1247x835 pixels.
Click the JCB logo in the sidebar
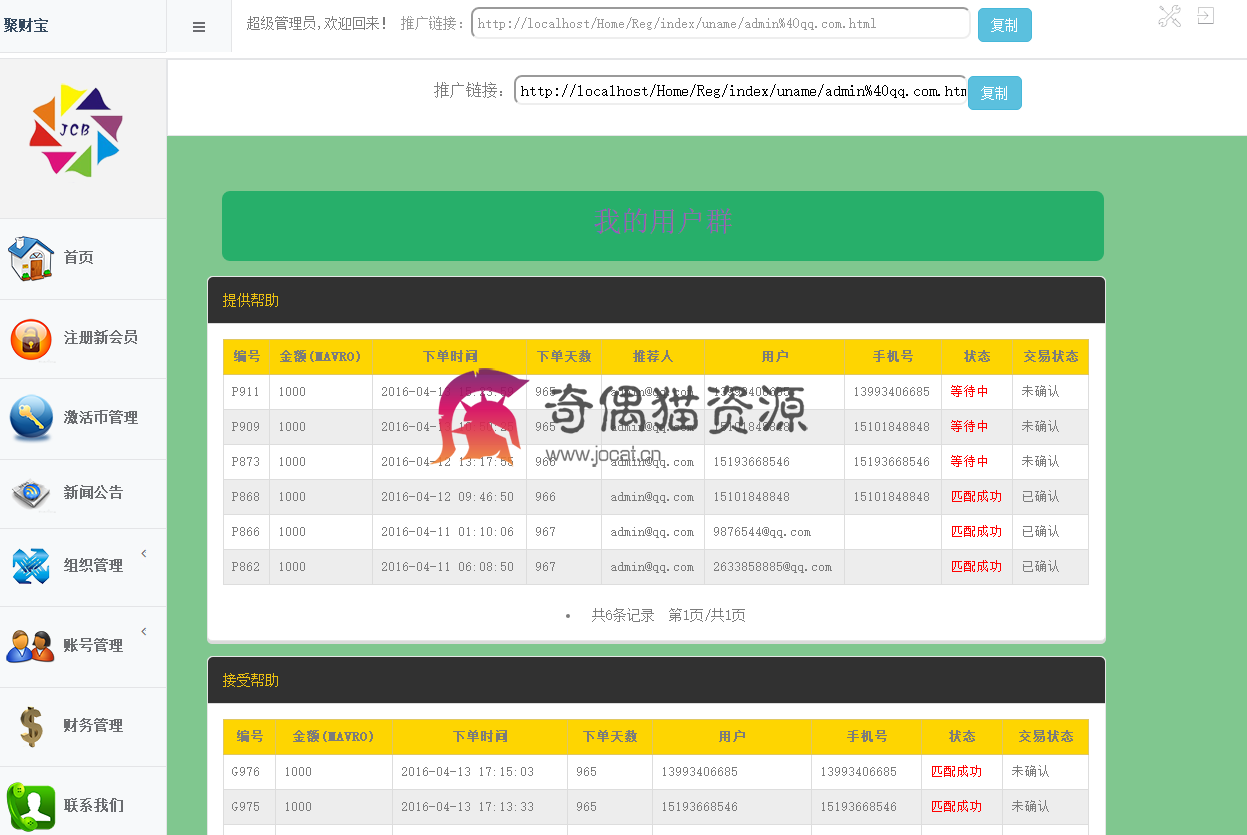pyautogui.click(x=76, y=131)
